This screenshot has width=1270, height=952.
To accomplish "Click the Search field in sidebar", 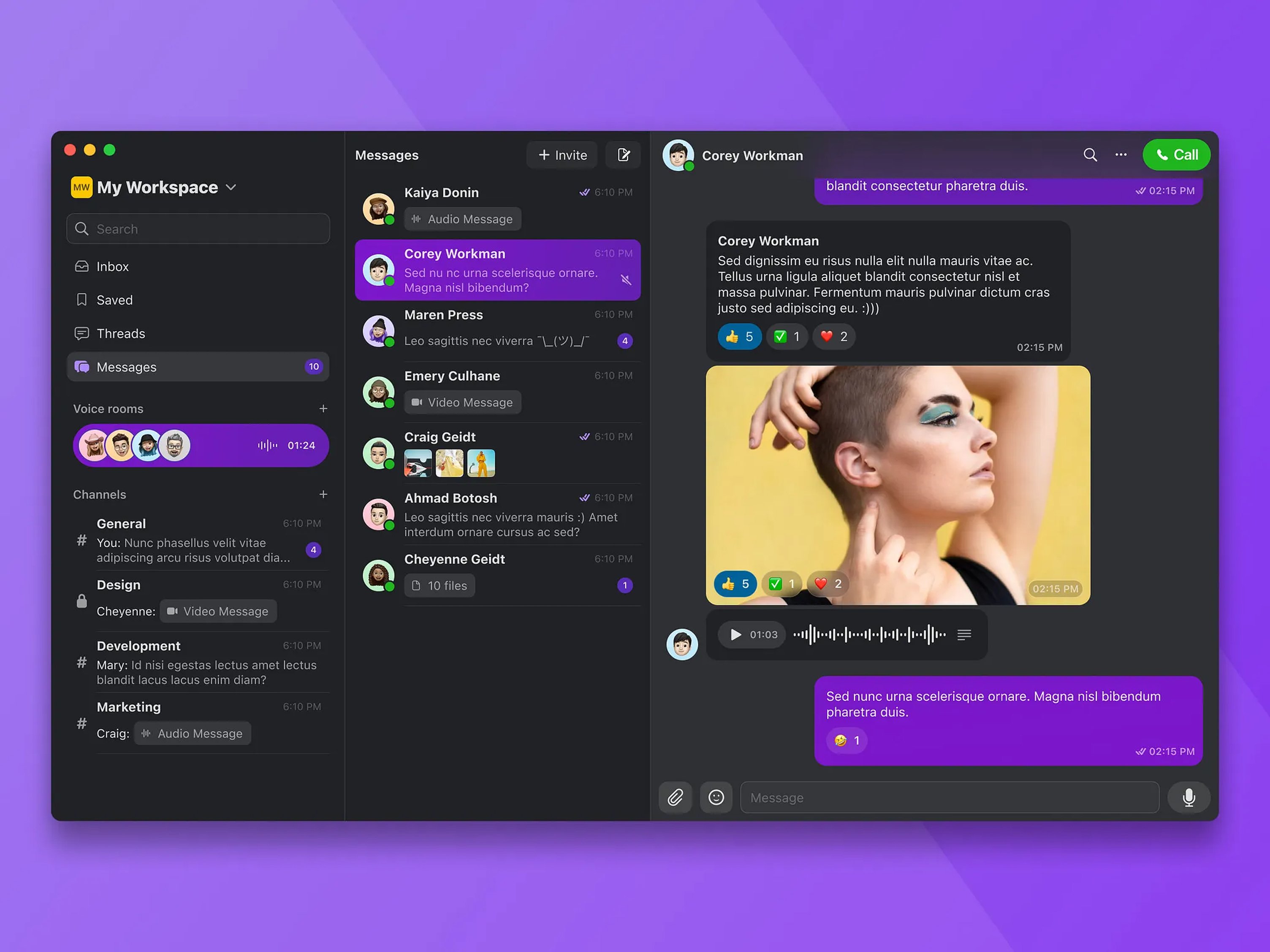I will 198,229.
